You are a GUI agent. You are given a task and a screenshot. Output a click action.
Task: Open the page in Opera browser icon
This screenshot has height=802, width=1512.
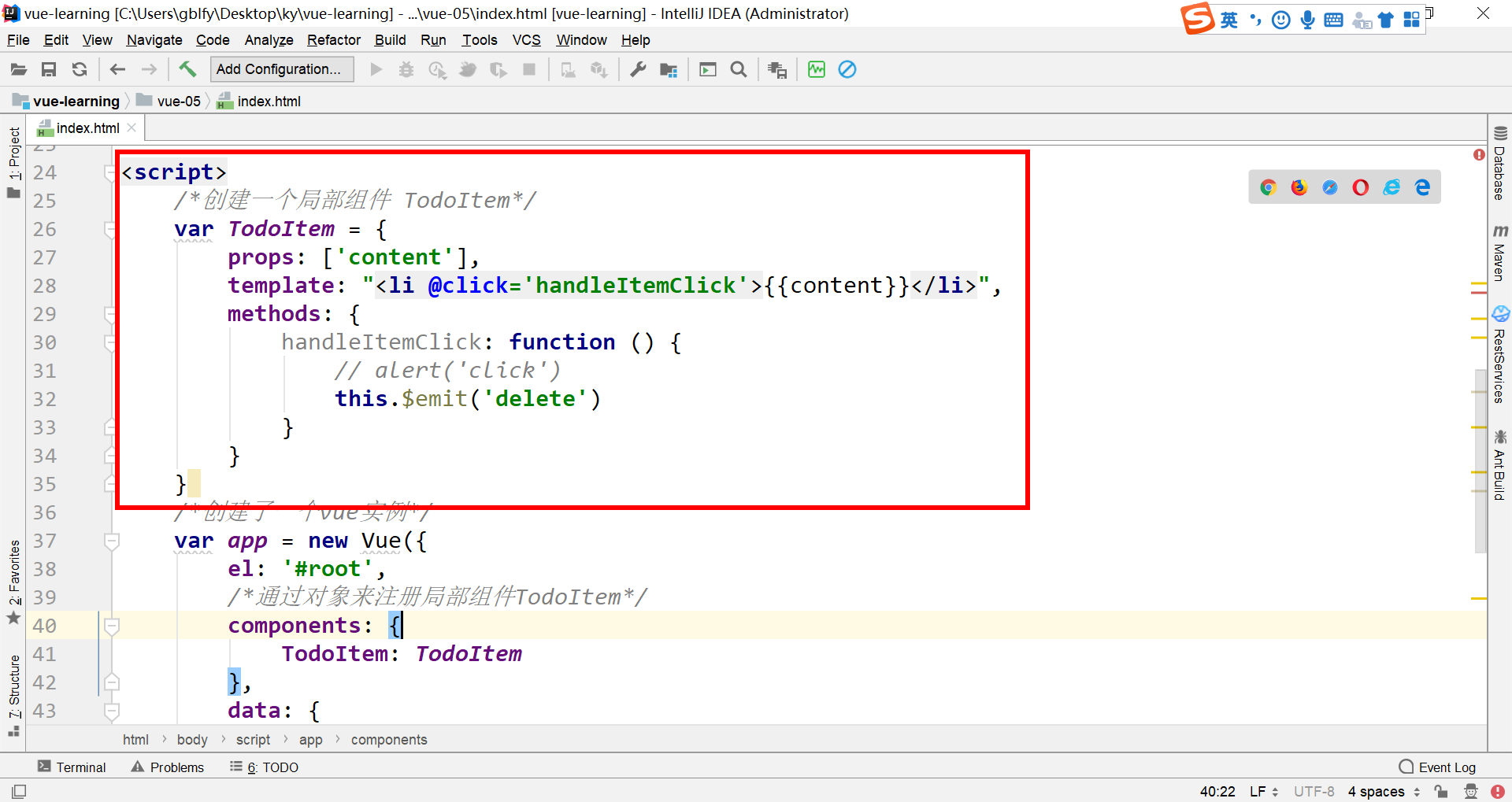(1361, 187)
